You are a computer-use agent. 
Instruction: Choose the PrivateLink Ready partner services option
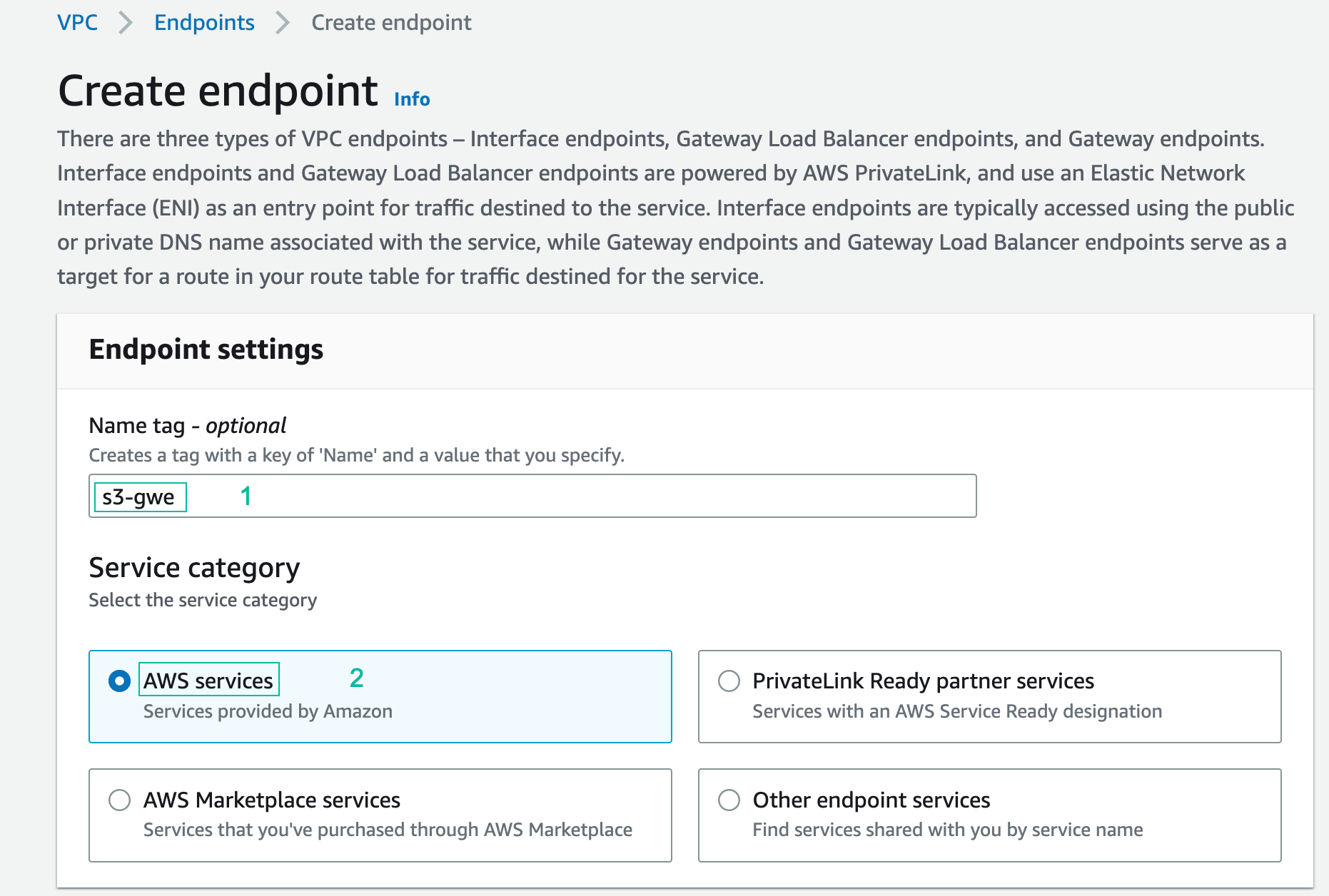coord(729,682)
